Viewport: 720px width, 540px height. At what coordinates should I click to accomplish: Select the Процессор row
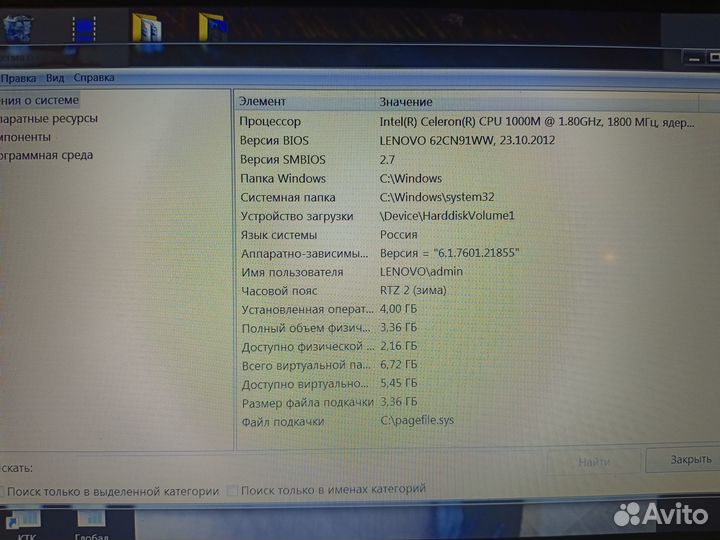coord(468,122)
